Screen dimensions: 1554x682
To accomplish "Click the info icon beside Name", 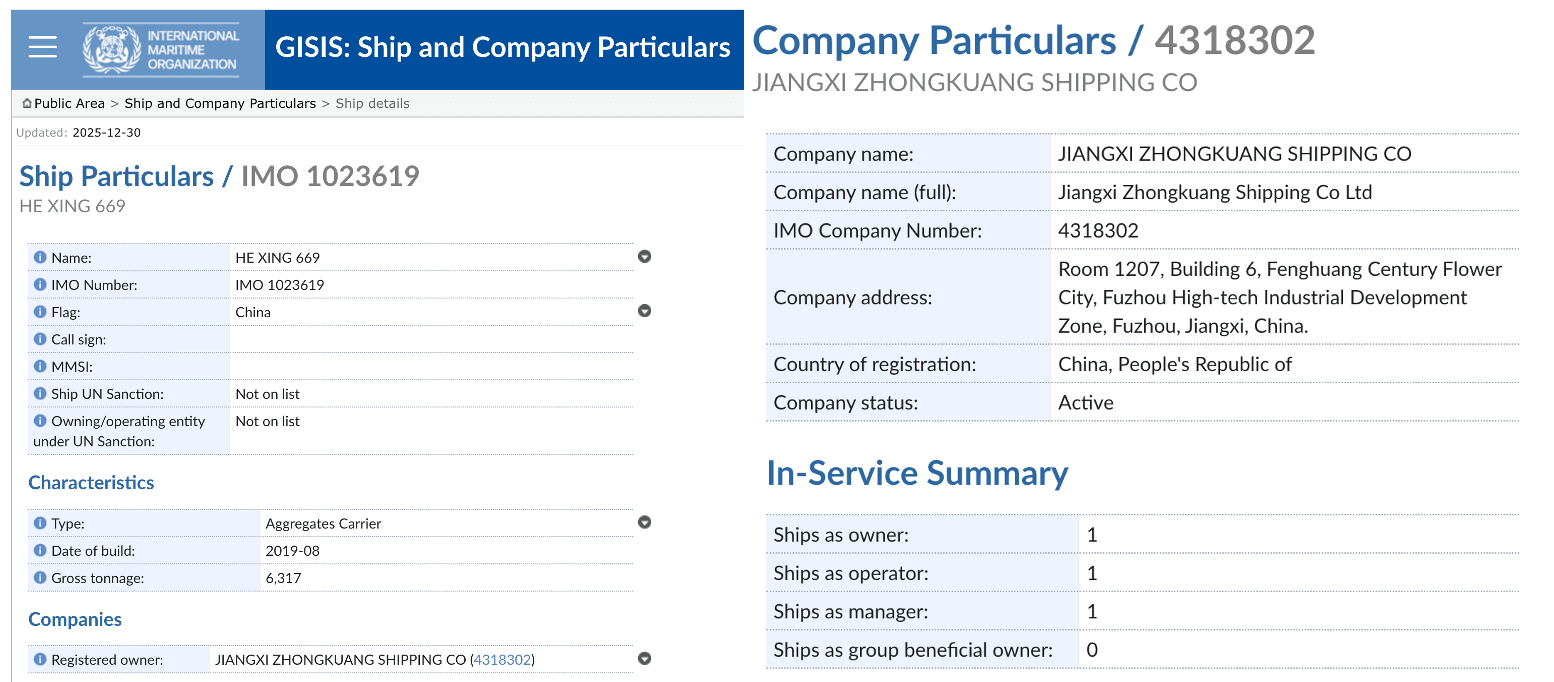I will [x=41, y=257].
